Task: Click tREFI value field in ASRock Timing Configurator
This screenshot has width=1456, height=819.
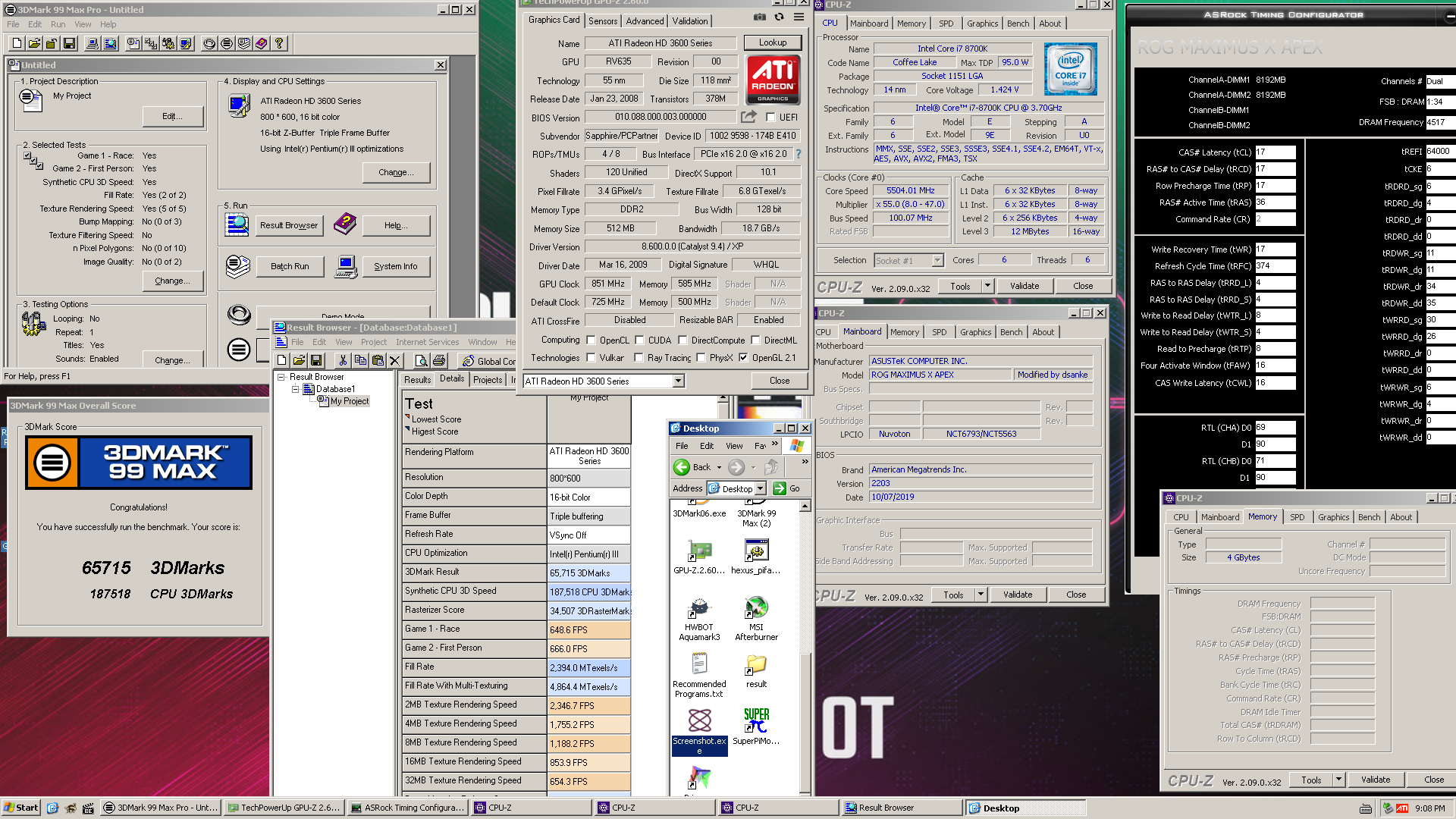Action: pos(1440,152)
